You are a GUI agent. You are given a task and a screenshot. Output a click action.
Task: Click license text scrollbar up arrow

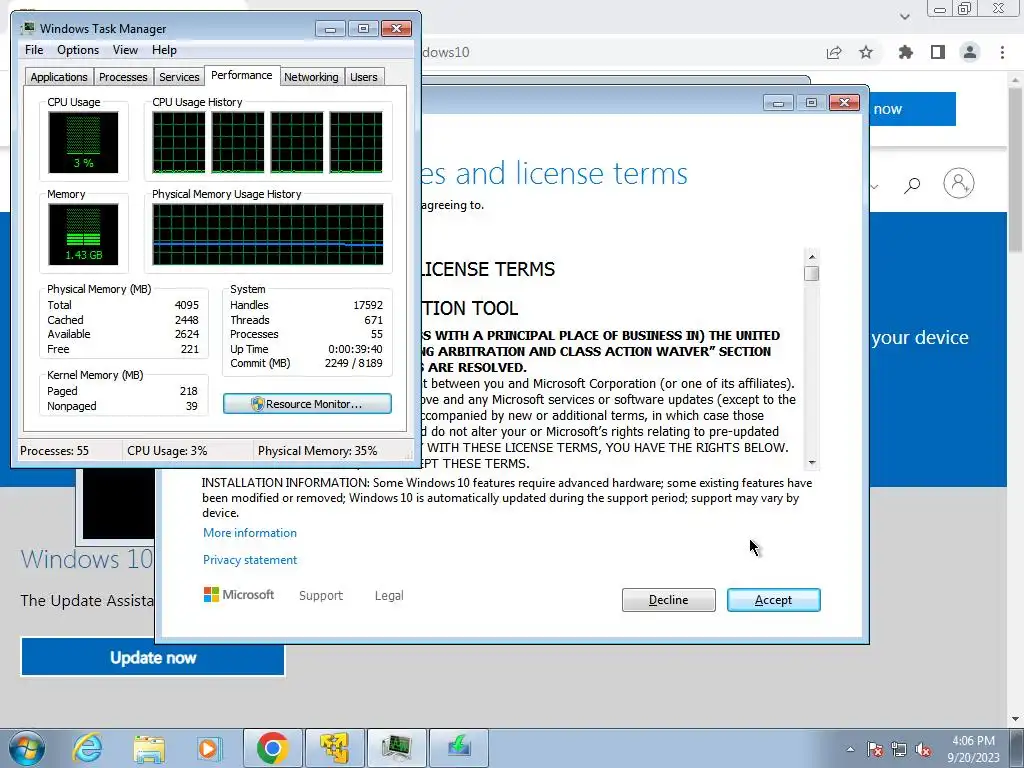click(x=812, y=257)
